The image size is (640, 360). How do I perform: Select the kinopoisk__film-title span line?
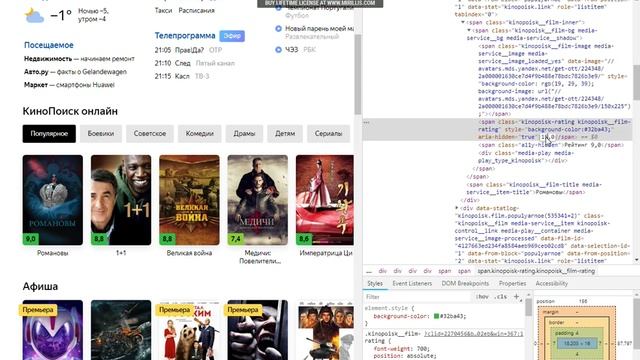click(534, 188)
